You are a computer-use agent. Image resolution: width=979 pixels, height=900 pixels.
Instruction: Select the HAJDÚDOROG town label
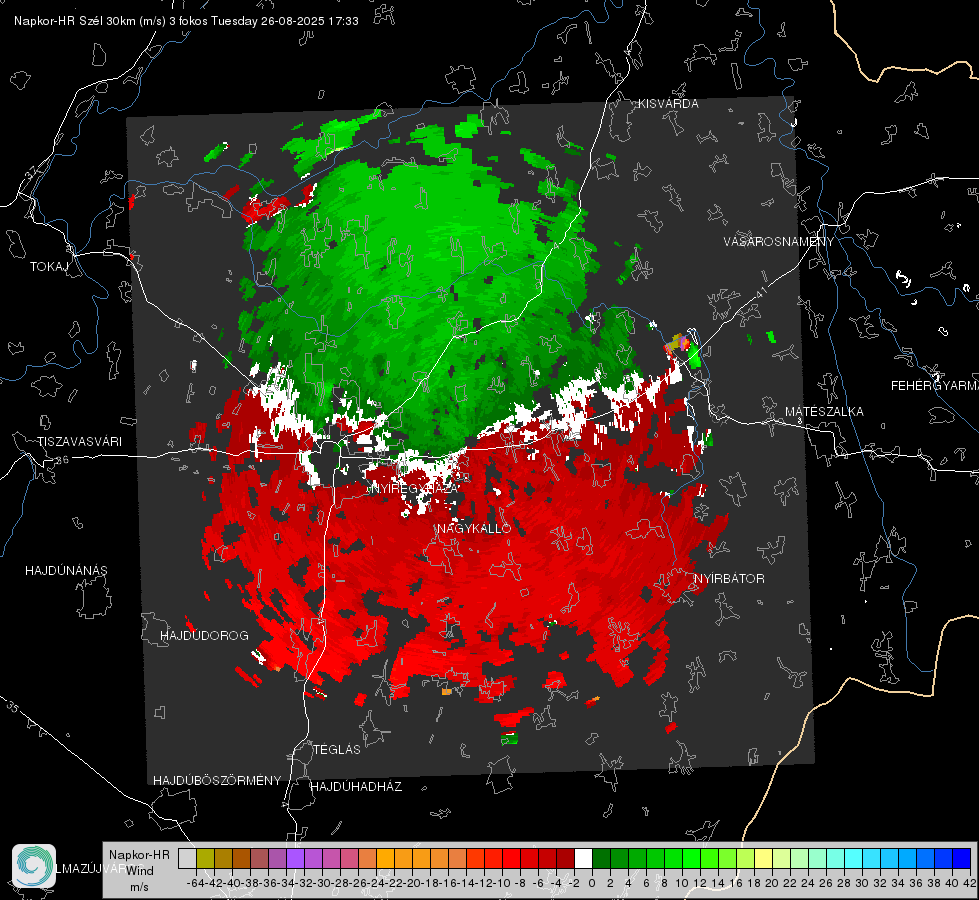(x=204, y=636)
